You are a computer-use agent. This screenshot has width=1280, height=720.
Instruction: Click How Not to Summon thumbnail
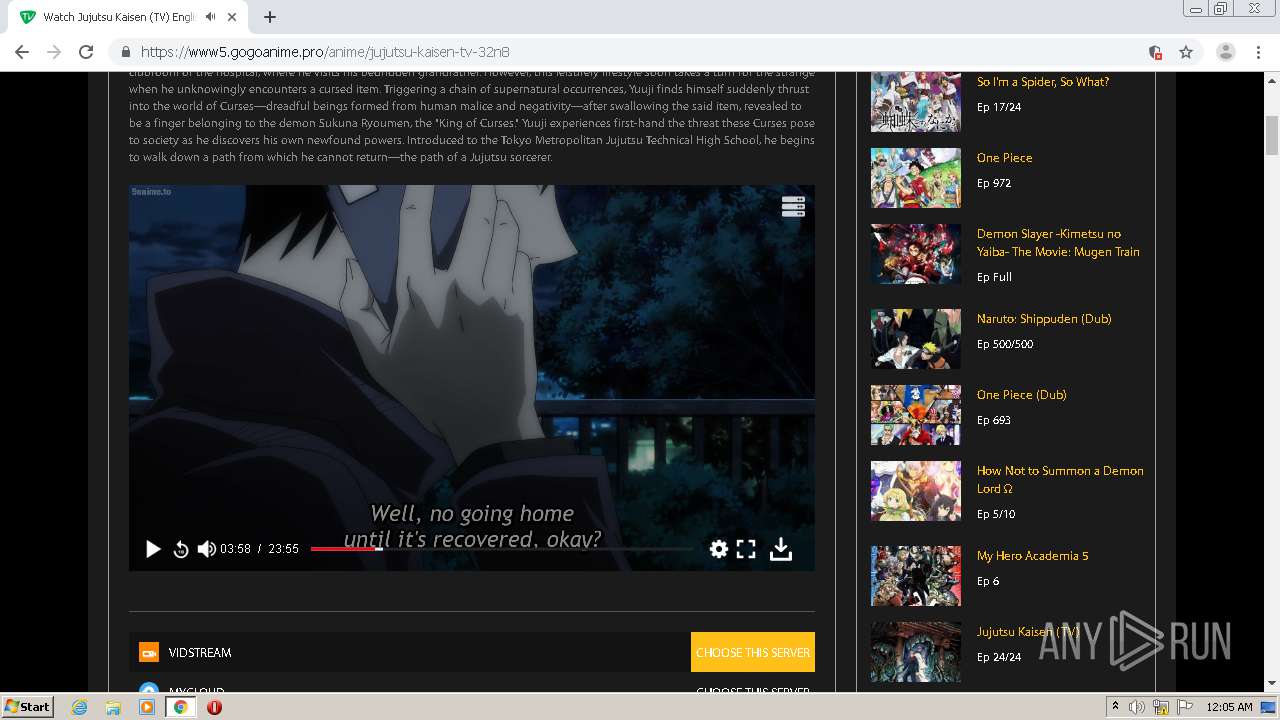point(915,491)
